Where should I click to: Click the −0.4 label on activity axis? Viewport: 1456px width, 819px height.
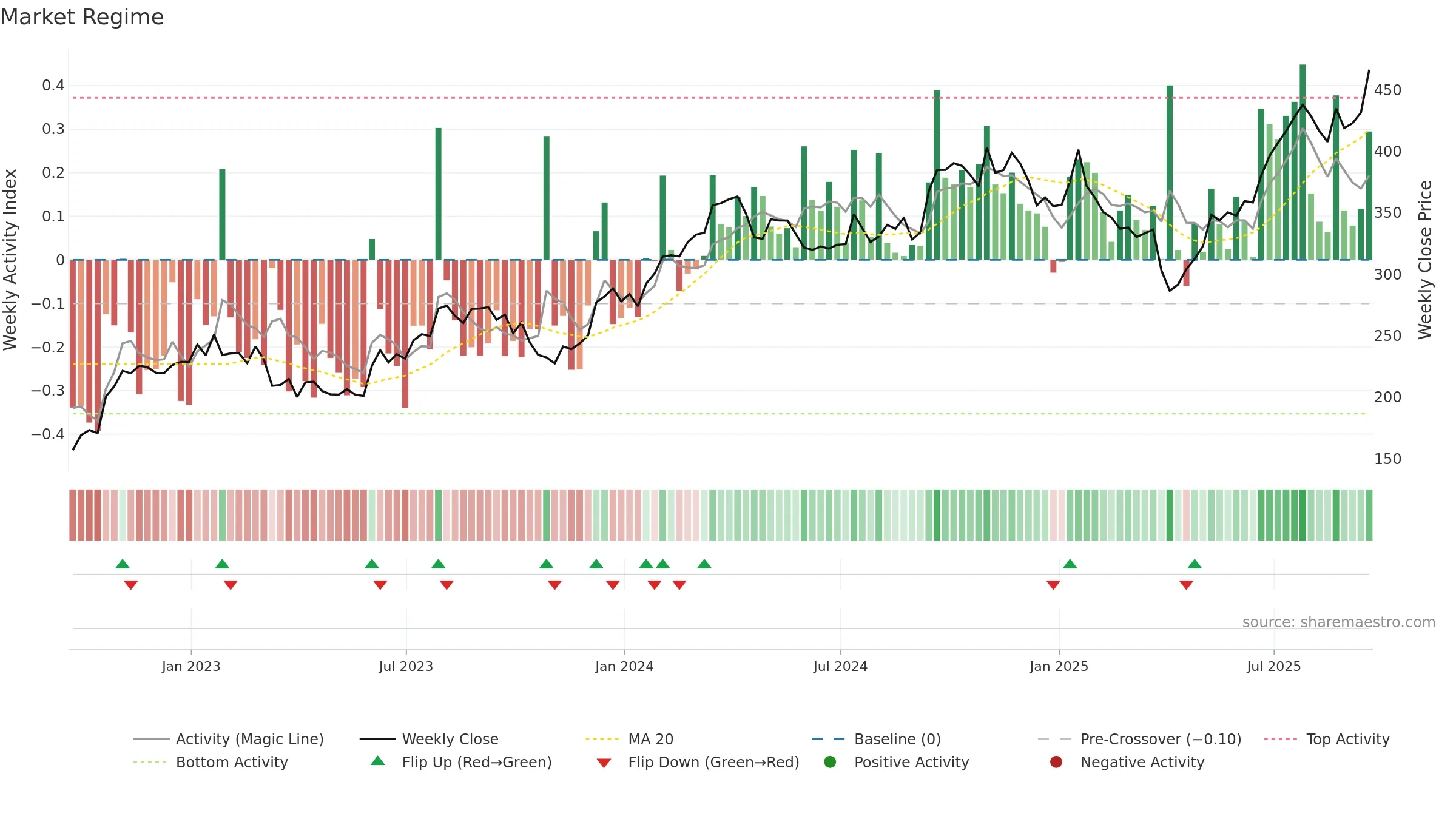click(x=48, y=434)
